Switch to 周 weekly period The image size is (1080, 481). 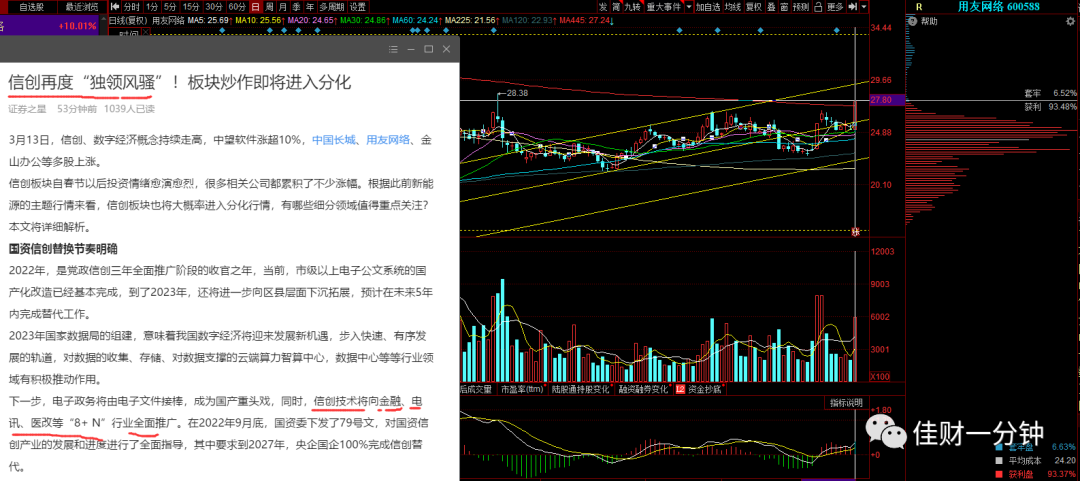point(269,7)
